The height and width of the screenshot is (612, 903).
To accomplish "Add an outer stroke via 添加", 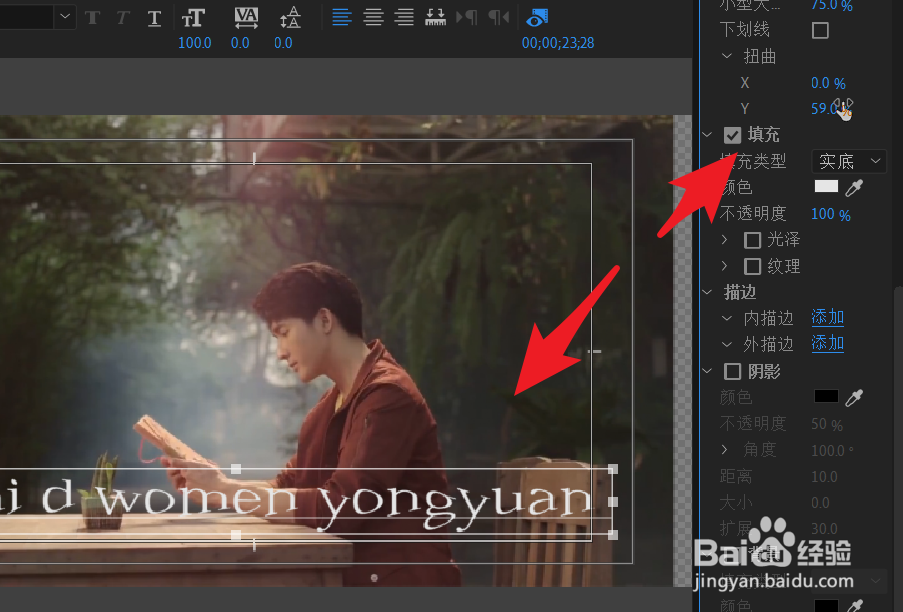I will (x=828, y=344).
